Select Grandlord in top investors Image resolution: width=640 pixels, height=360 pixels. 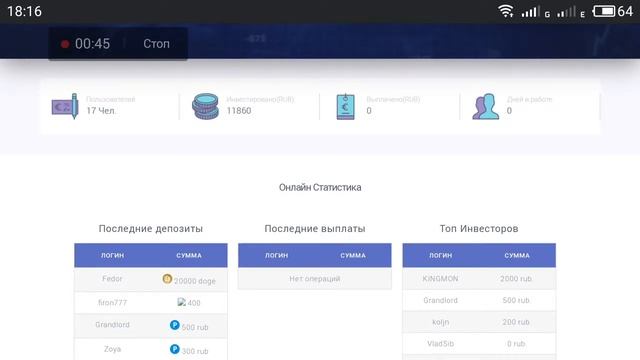tap(440, 300)
